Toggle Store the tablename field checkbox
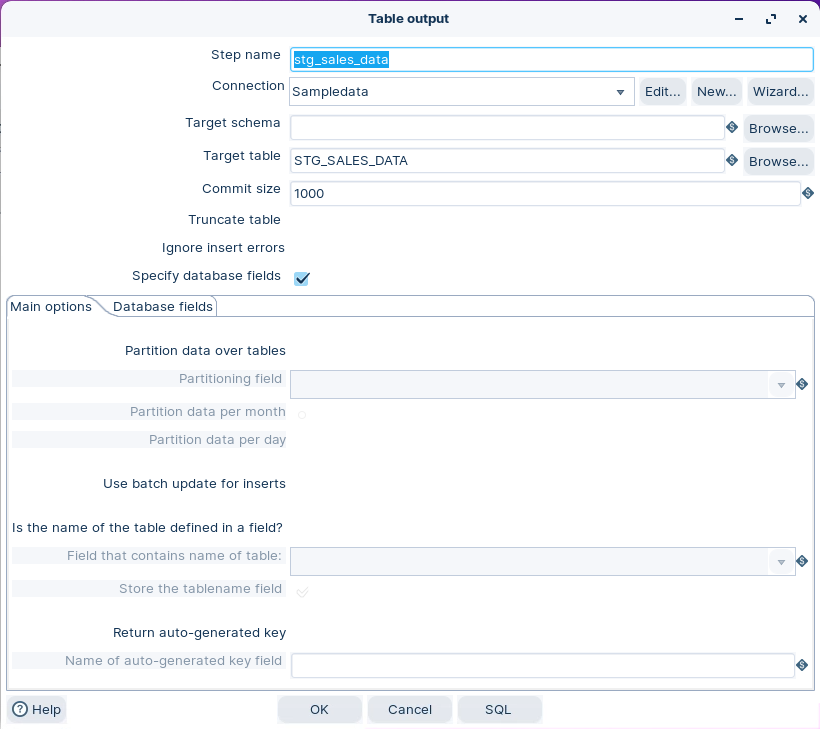 [302, 591]
